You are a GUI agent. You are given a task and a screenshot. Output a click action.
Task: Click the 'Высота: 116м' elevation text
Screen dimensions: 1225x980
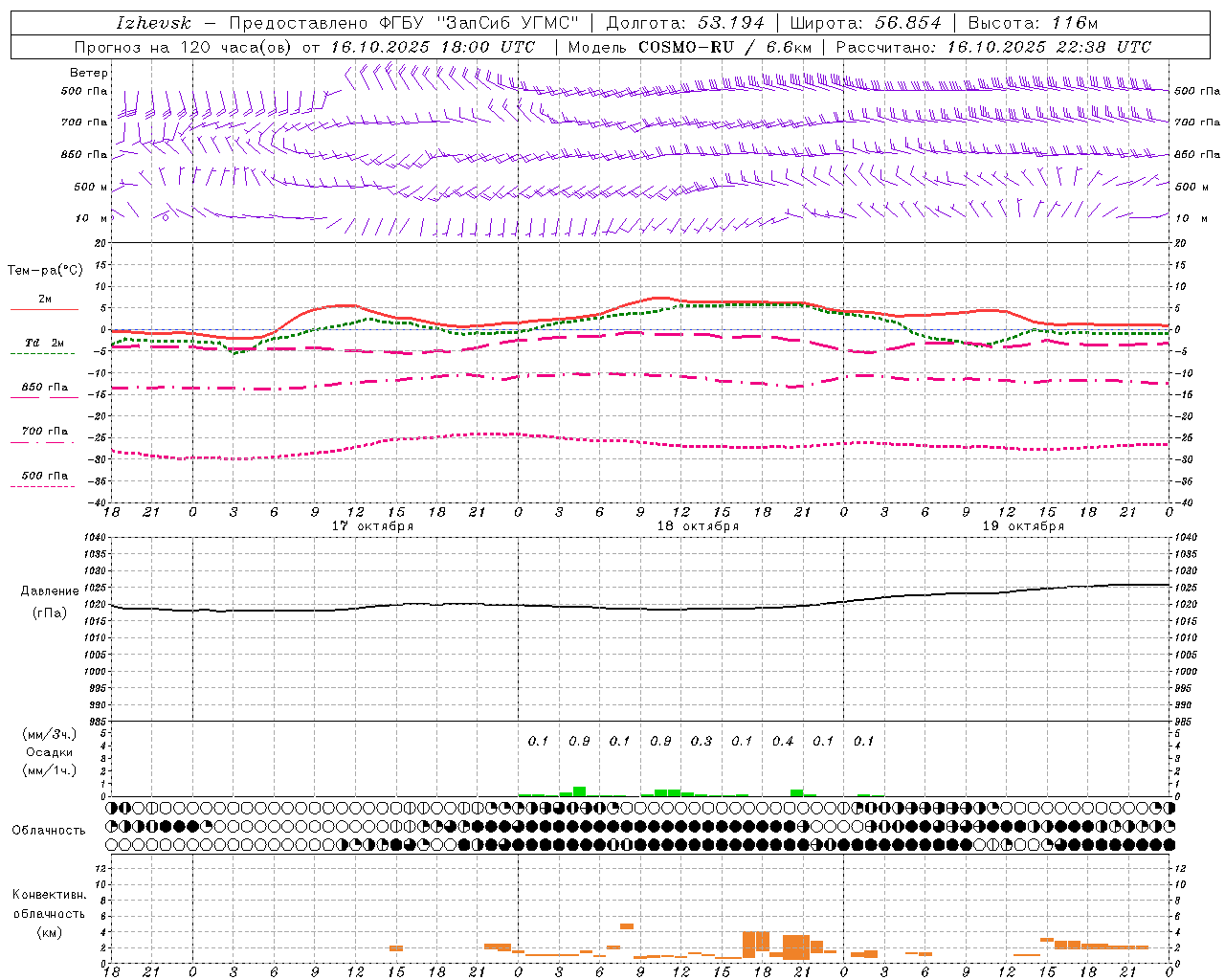pyautogui.click(x=1033, y=23)
